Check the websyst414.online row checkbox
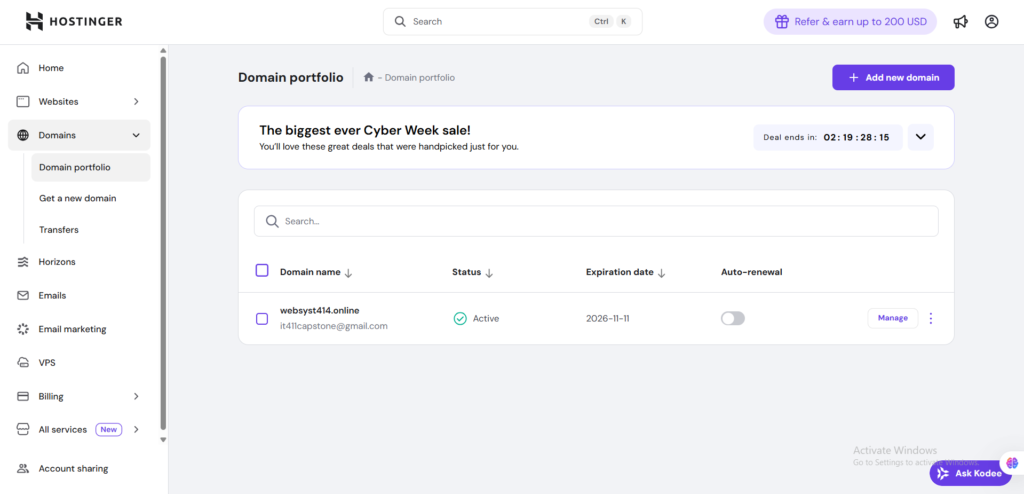Image resolution: width=1024 pixels, height=494 pixels. click(262, 318)
